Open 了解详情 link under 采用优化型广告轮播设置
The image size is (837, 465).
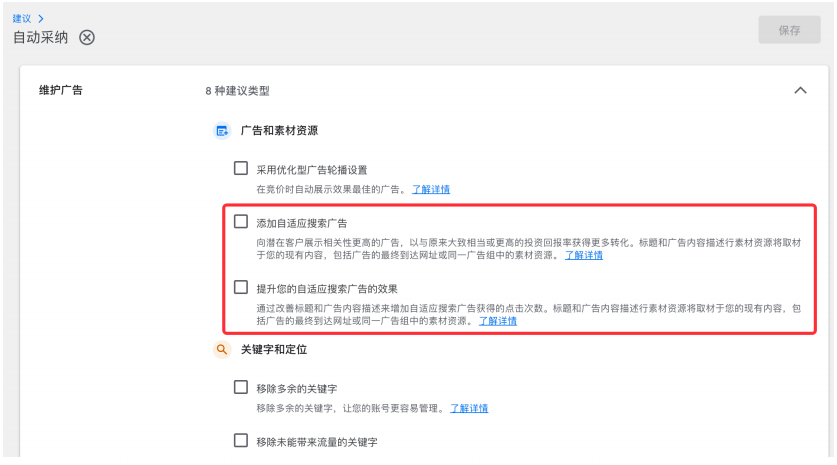coord(431,189)
